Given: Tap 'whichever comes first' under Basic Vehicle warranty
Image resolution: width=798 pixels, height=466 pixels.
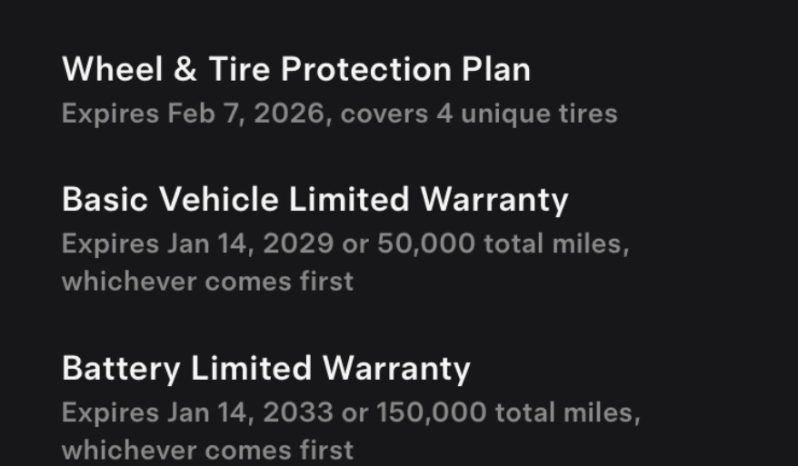Looking at the screenshot, I should 208,282.
